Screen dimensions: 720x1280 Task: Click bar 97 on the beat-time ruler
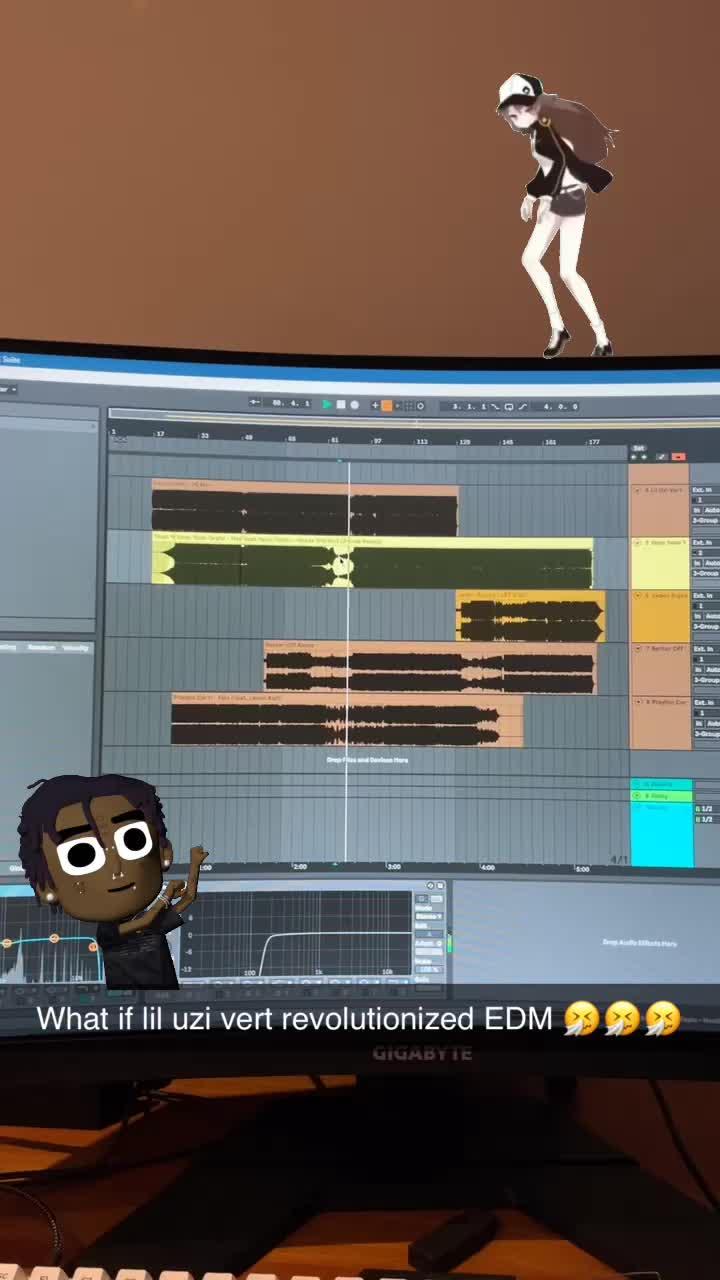[x=377, y=439]
